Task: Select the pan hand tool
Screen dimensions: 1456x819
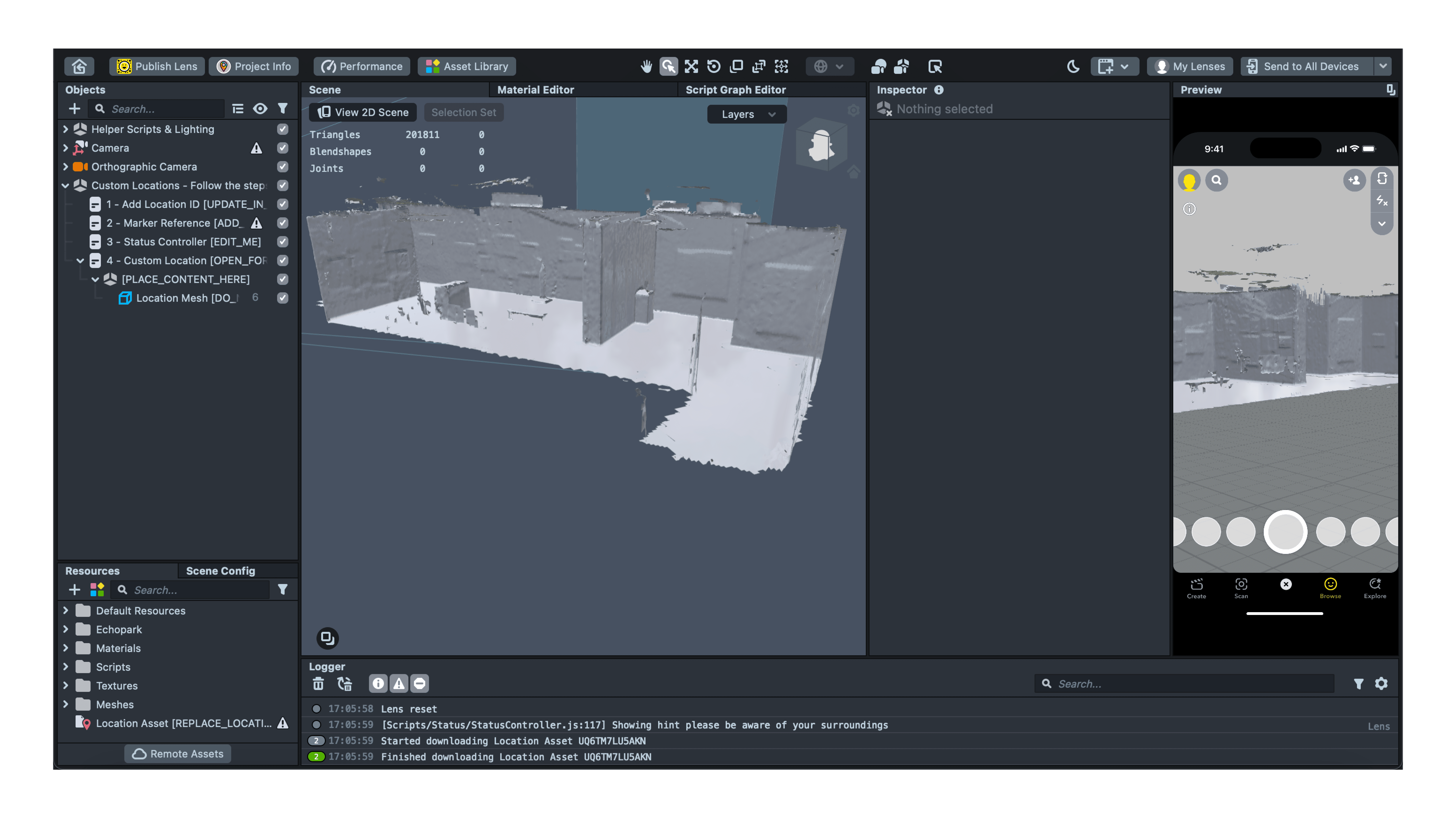Action: point(646,66)
